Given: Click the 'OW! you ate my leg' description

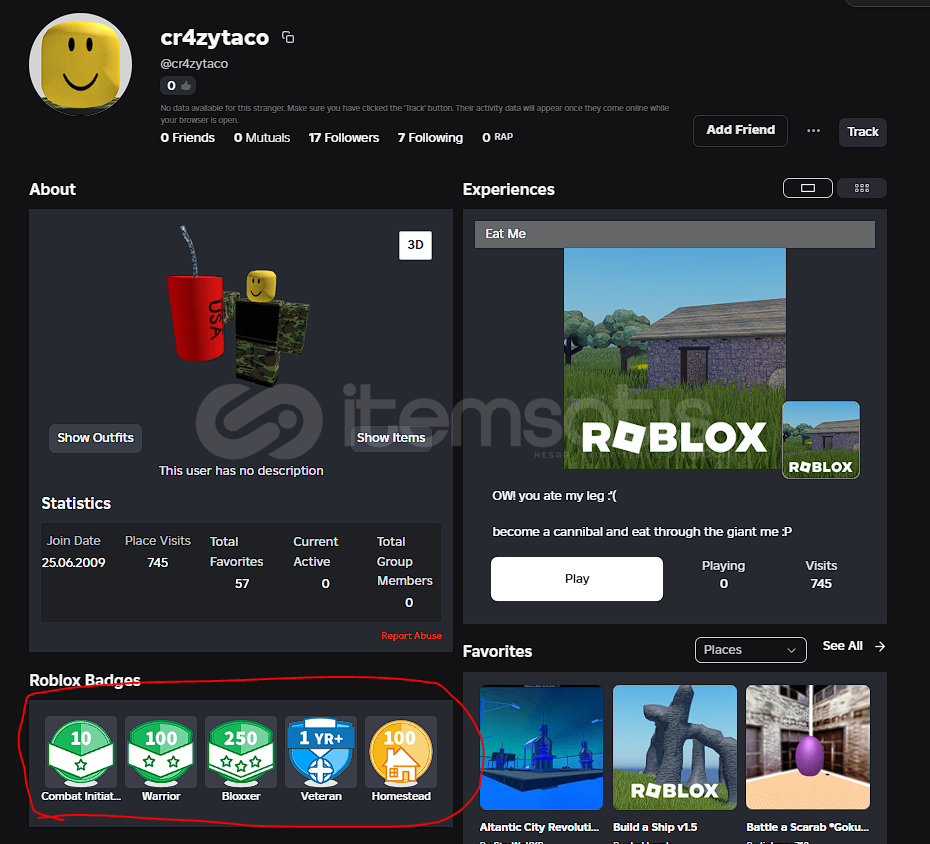Looking at the screenshot, I should [554, 496].
